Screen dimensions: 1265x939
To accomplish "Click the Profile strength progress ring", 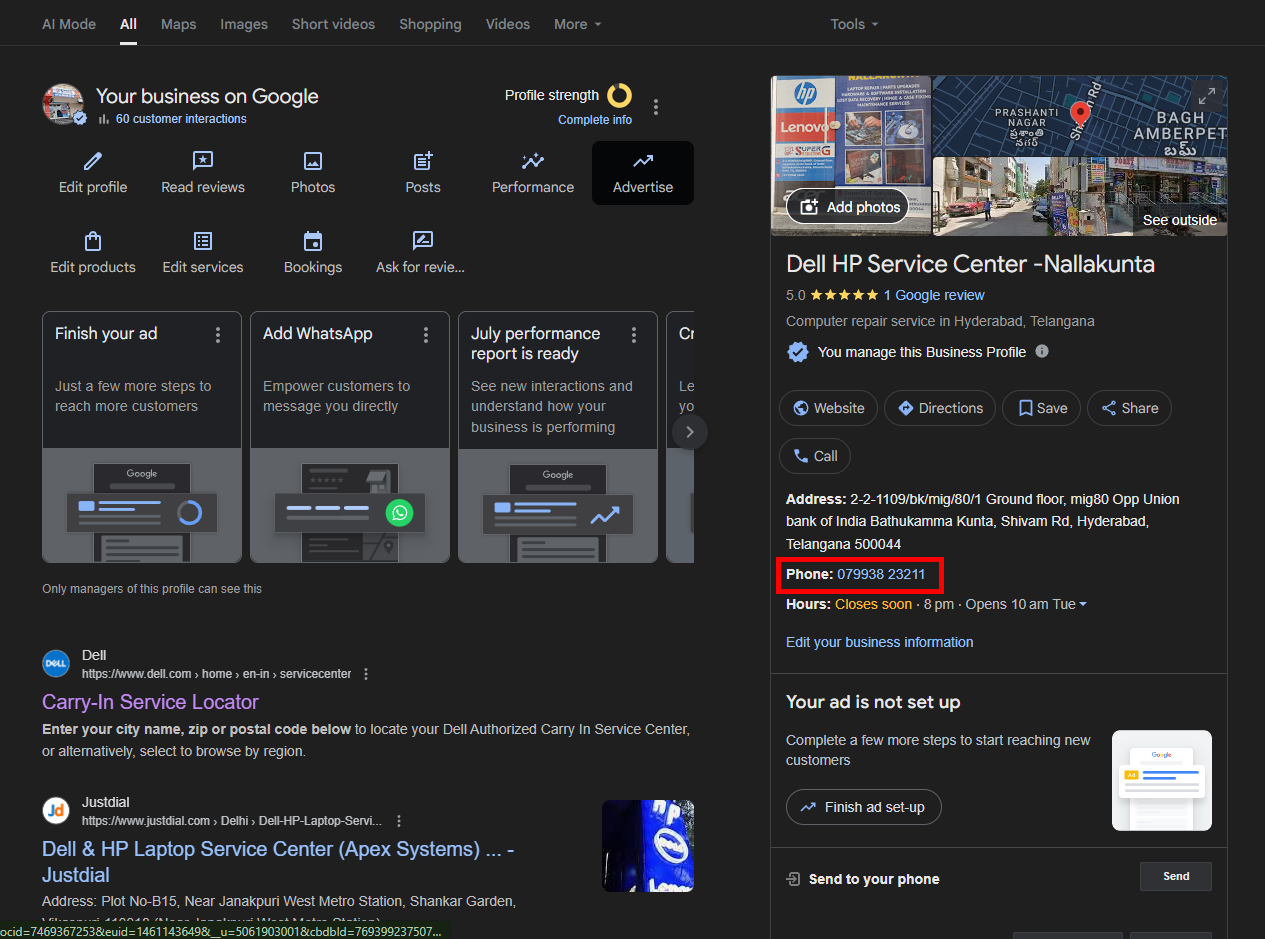I will coord(620,96).
